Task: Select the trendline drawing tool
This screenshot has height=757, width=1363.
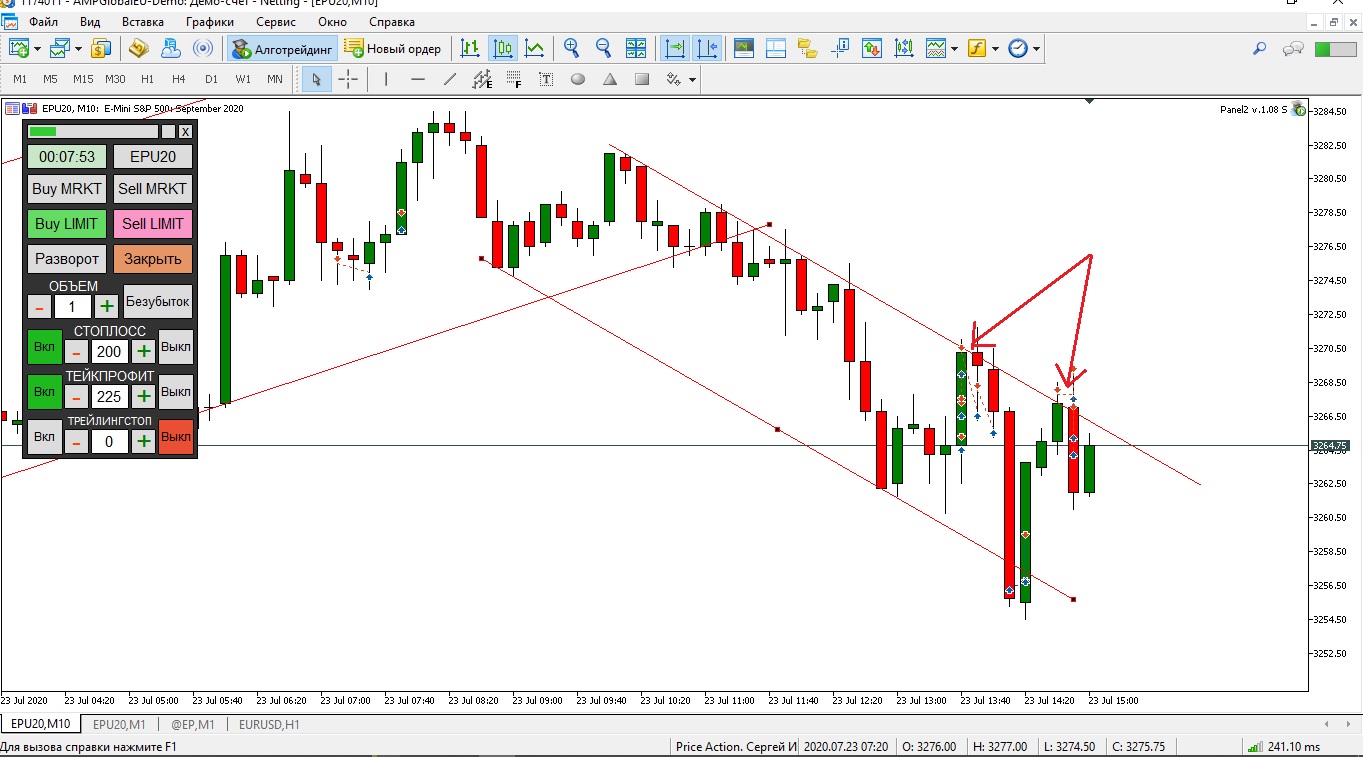Action: [x=450, y=79]
